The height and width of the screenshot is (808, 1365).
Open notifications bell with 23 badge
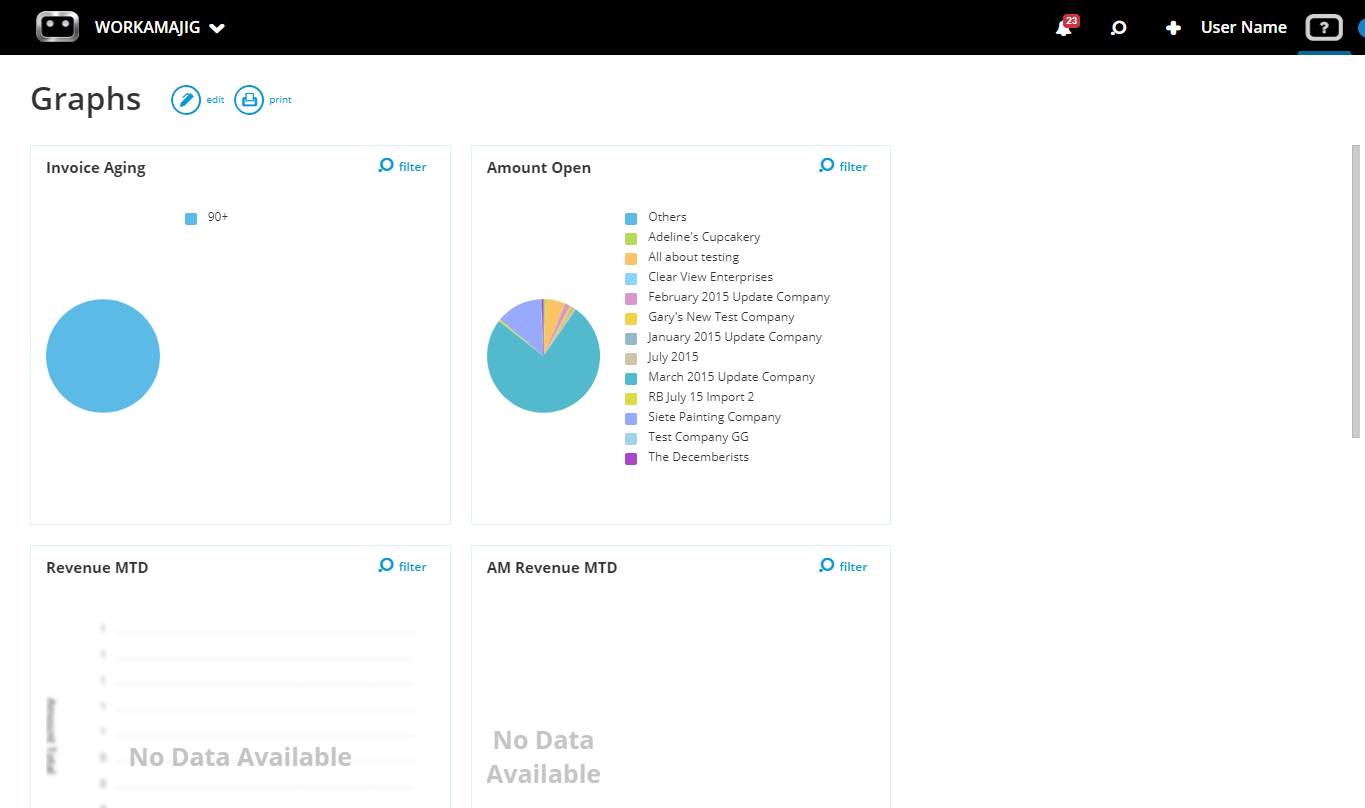pos(1066,26)
